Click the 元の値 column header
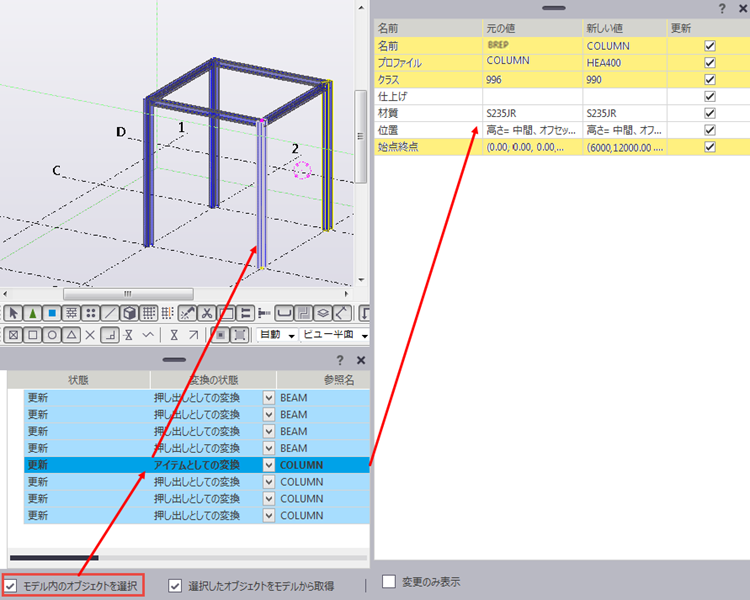Image resolution: width=750 pixels, height=600 pixels. [532, 28]
